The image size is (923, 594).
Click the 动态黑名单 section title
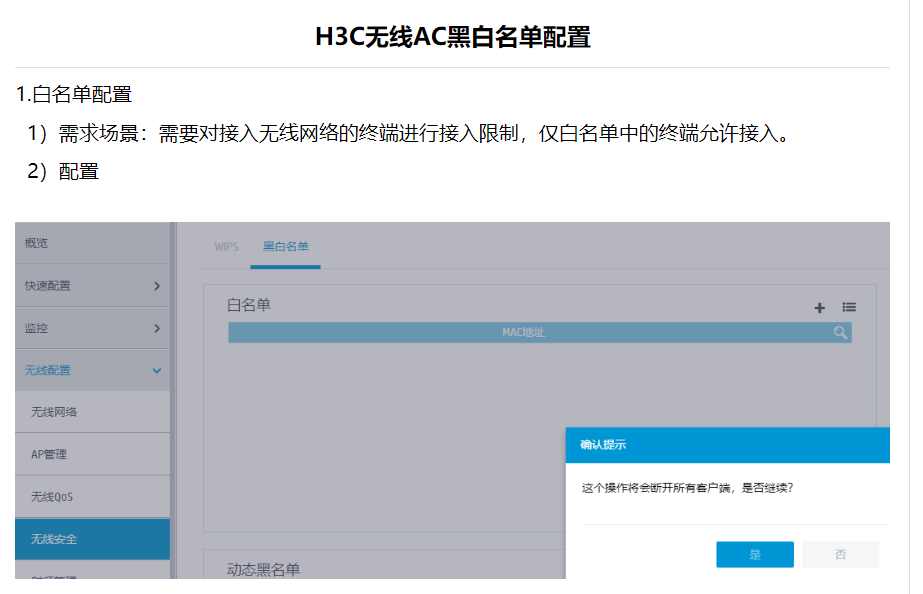(x=263, y=570)
